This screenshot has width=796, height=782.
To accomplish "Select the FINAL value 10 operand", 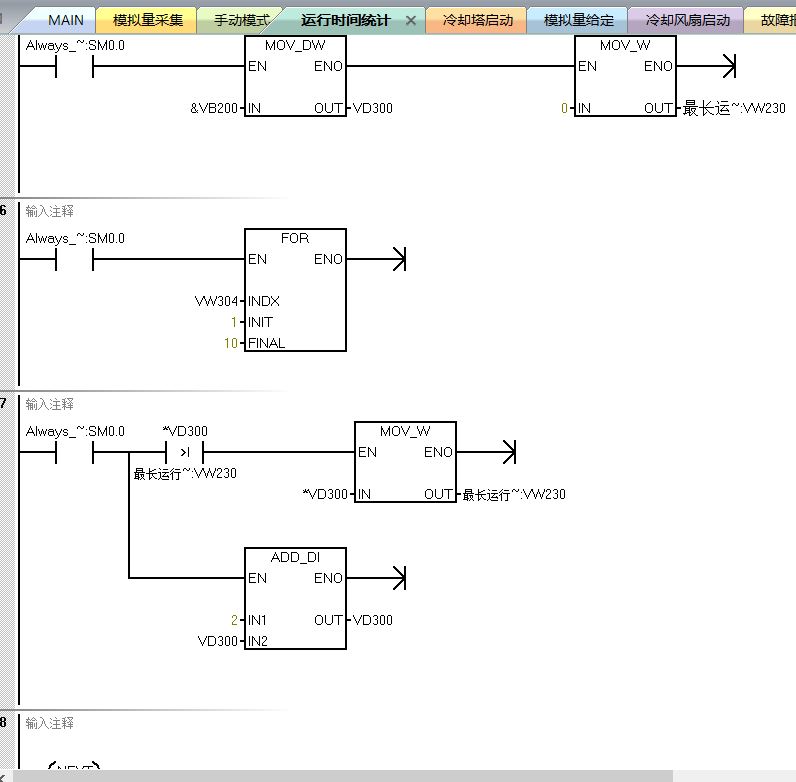I will pyautogui.click(x=231, y=343).
